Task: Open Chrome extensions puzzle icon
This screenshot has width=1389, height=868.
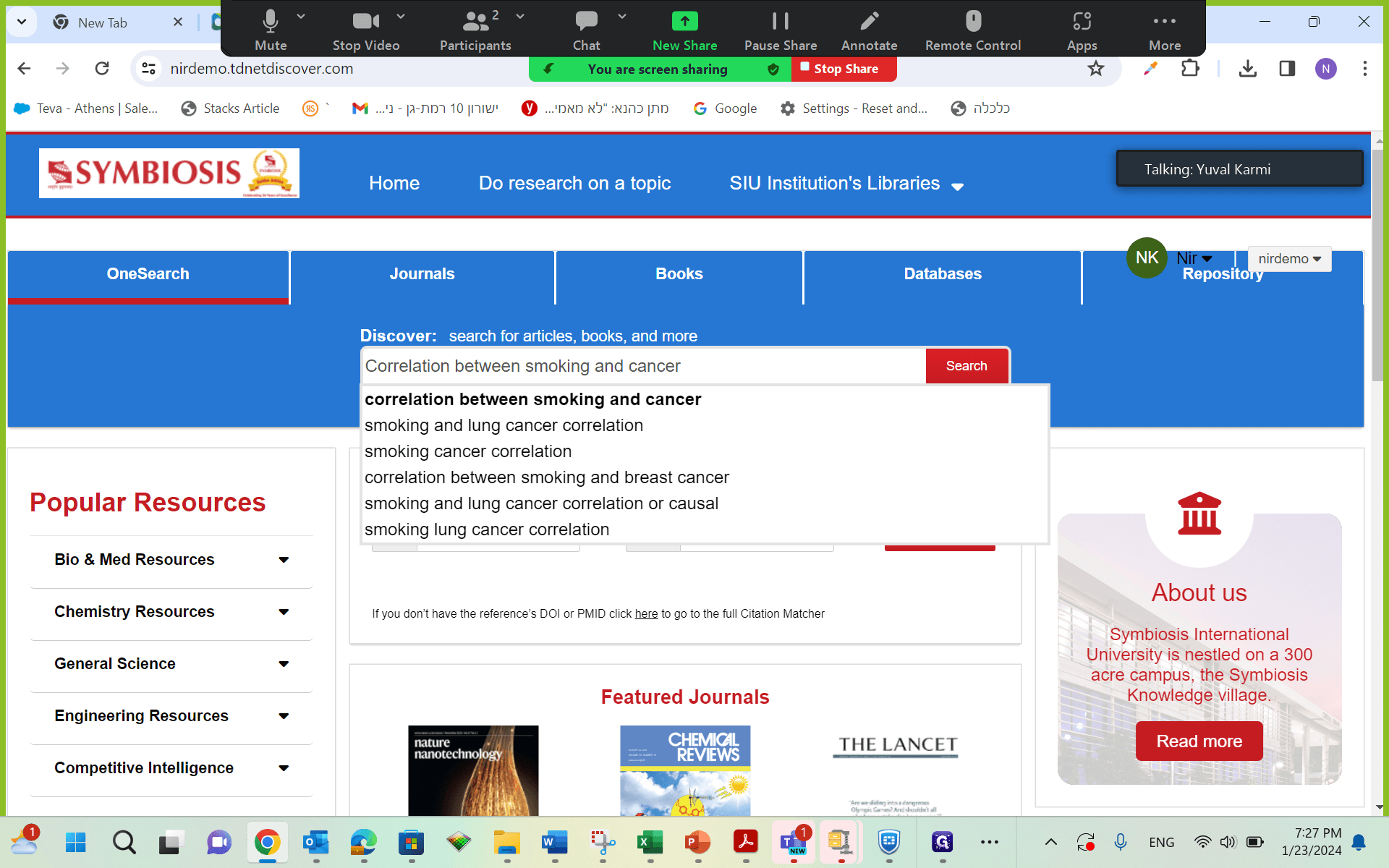Action: 1190,69
